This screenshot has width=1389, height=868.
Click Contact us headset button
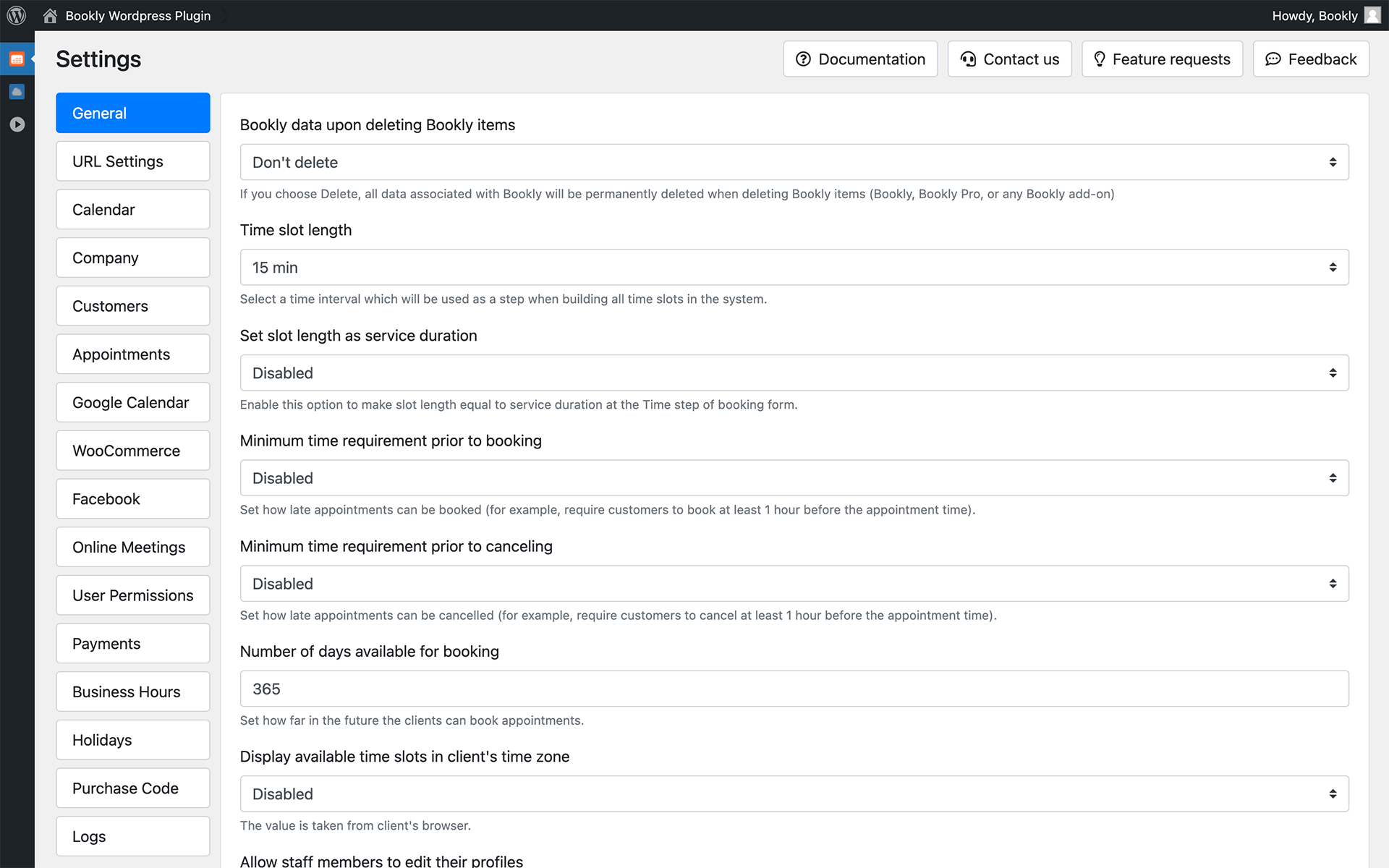point(1009,59)
